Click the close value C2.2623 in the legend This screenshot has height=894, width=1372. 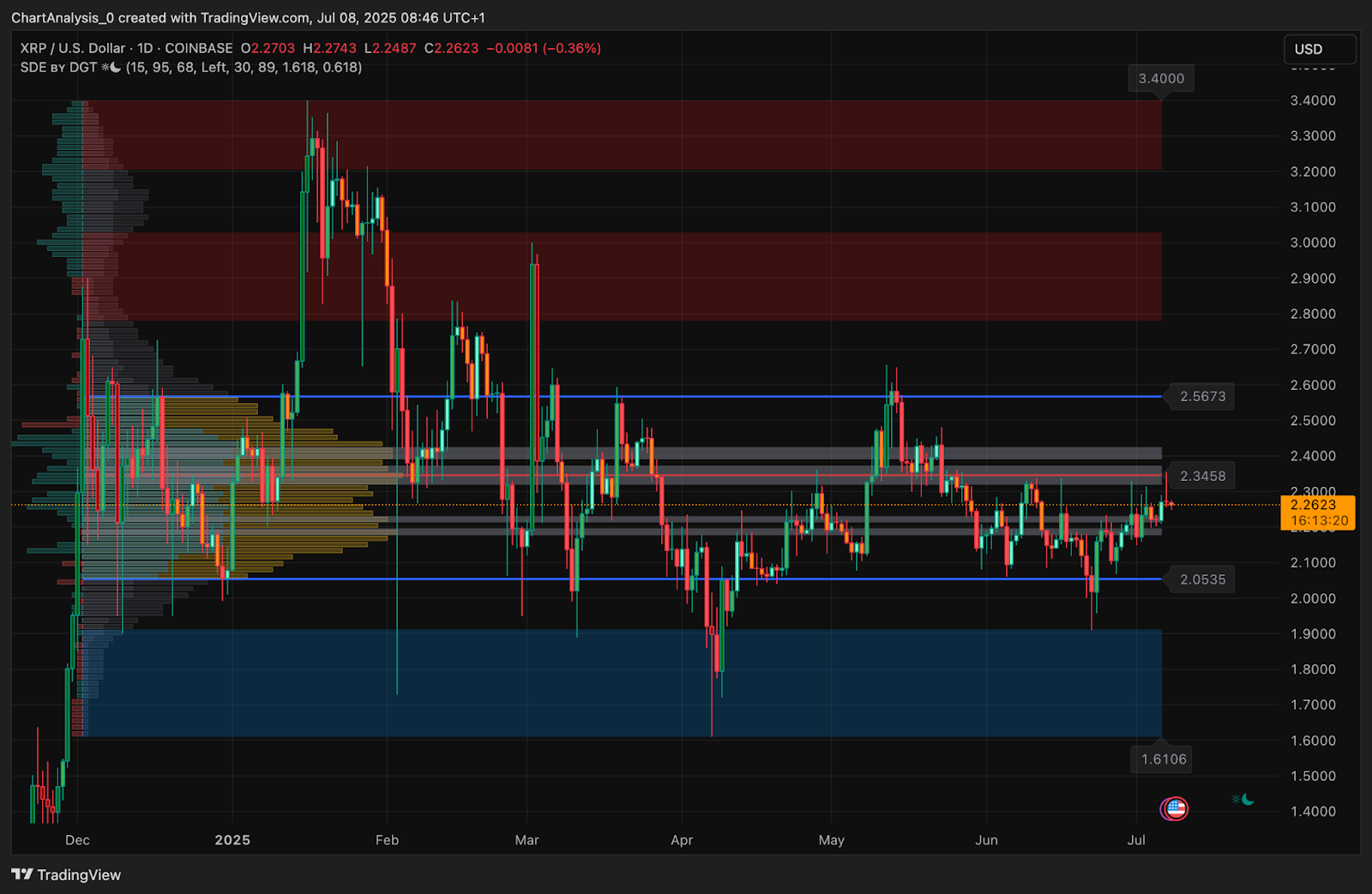point(452,48)
